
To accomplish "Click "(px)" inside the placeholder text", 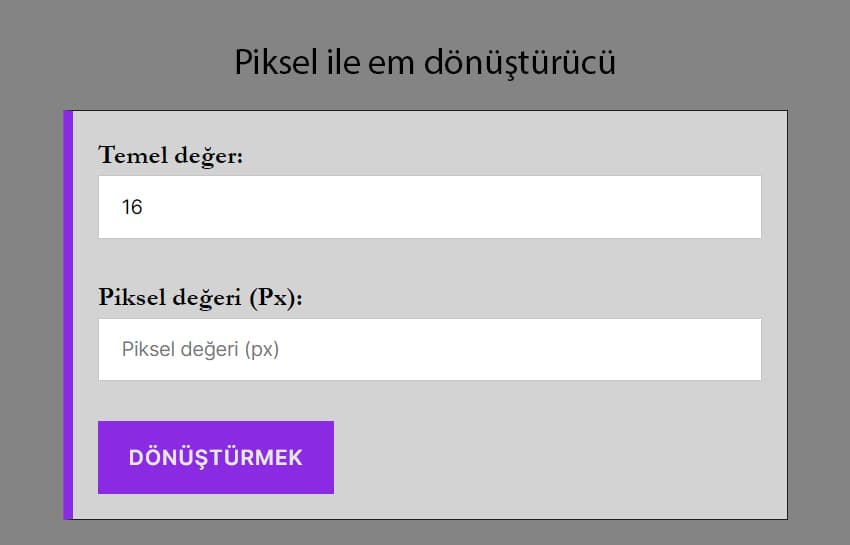I will pos(261,350).
